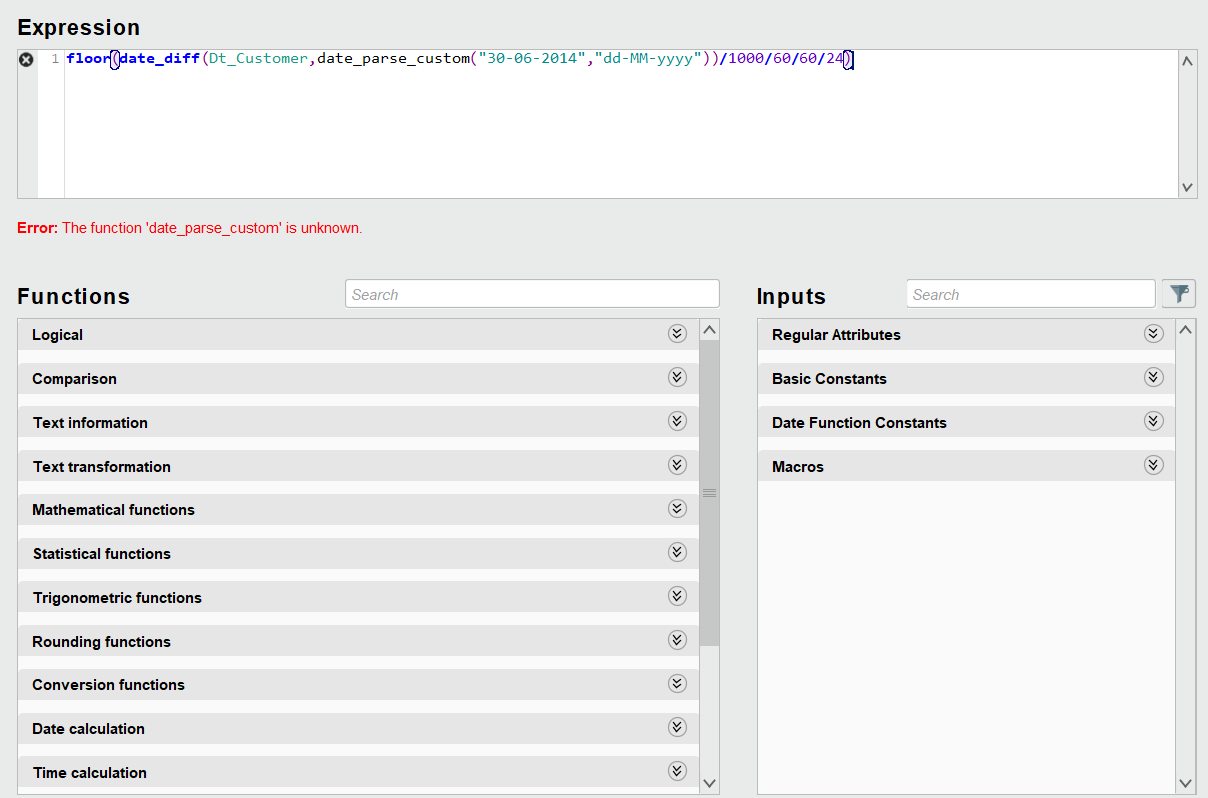The width and height of the screenshot is (1208, 798).
Task: Expand the Date Function Constants chevron
Action: click(1154, 421)
